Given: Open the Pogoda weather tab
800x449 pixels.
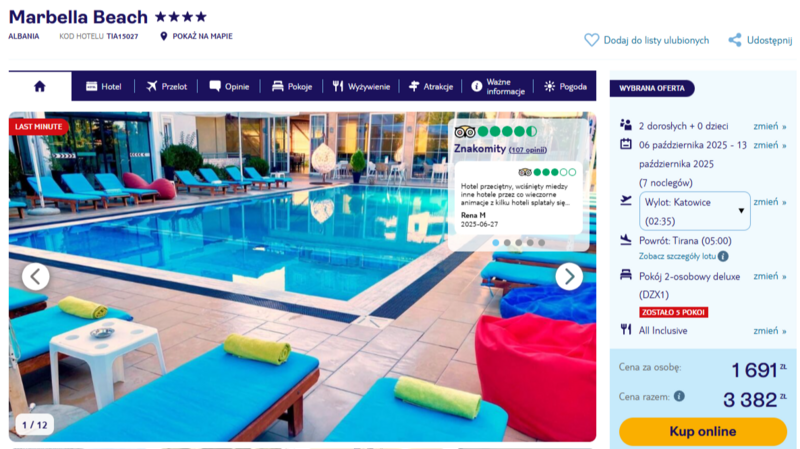Looking at the screenshot, I should 565,87.
